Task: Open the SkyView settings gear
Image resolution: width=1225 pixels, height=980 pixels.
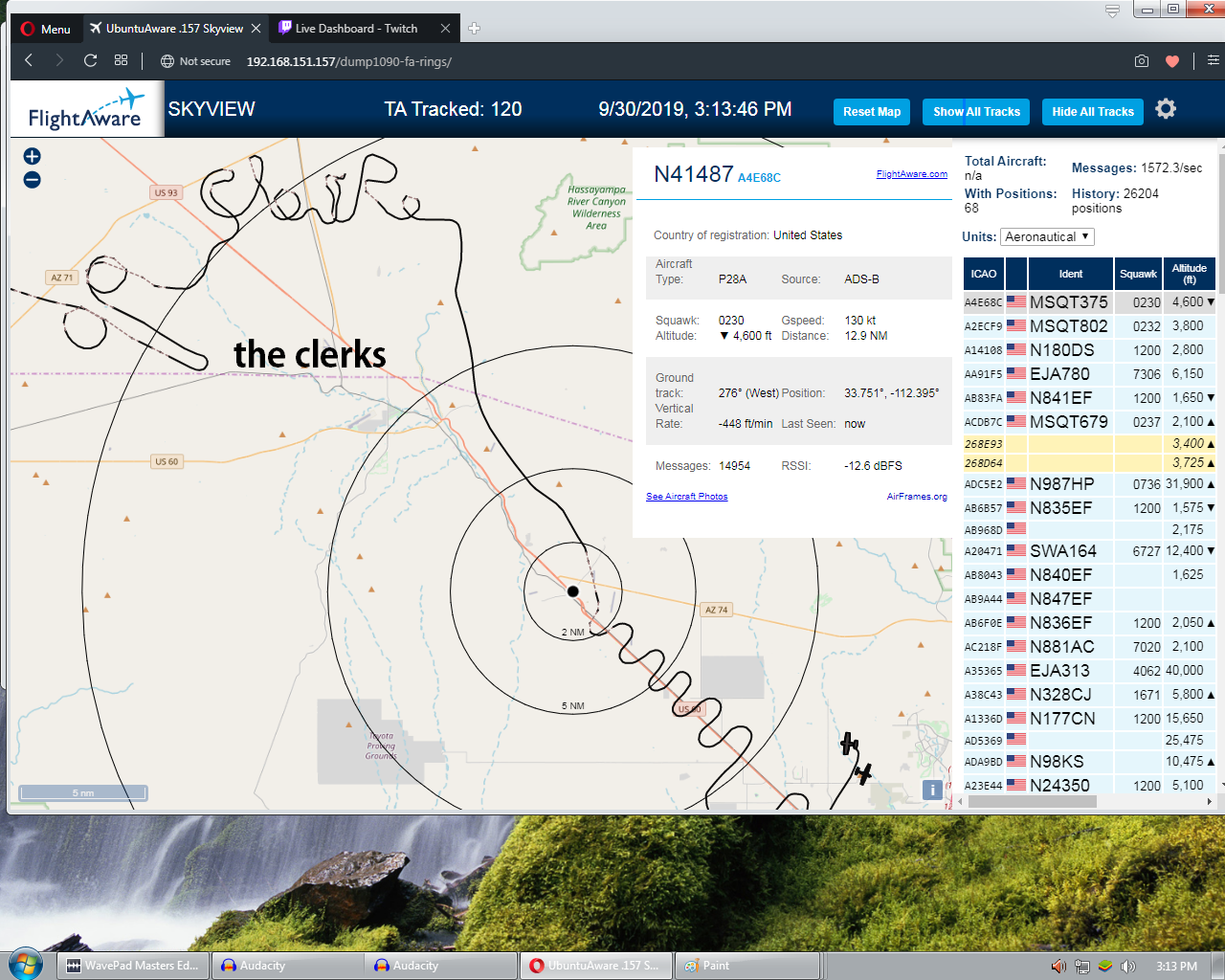Action: click(x=1166, y=109)
